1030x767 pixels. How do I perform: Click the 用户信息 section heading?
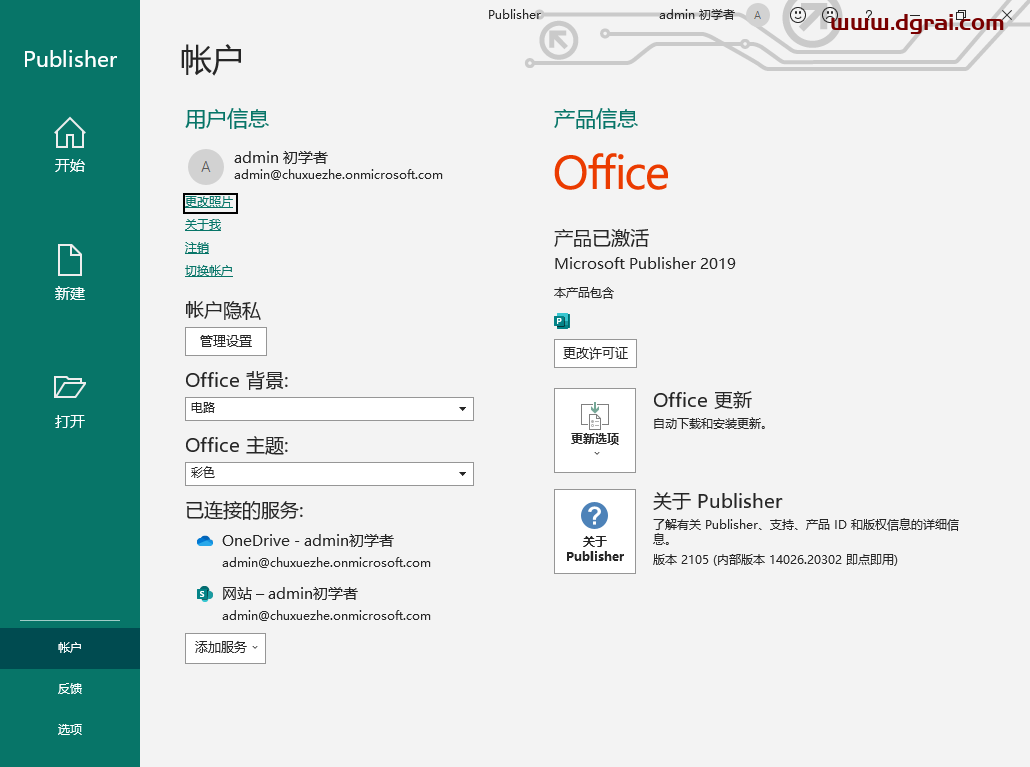(x=227, y=119)
